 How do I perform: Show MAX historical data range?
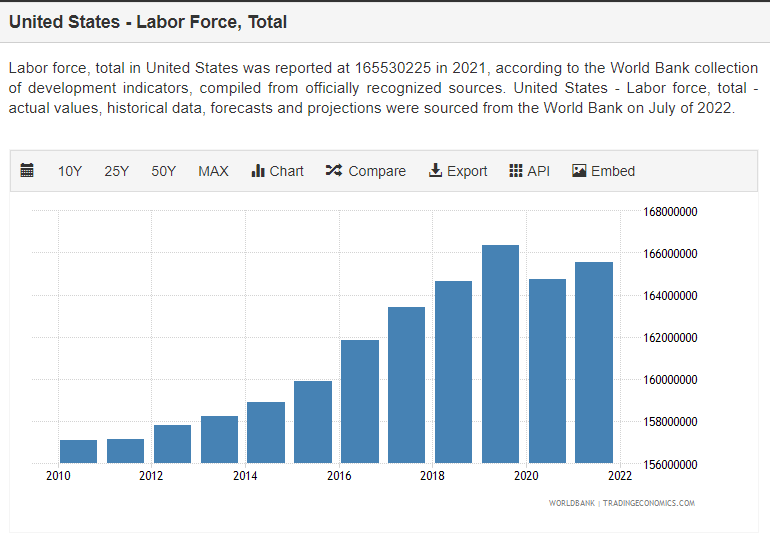pos(213,171)
